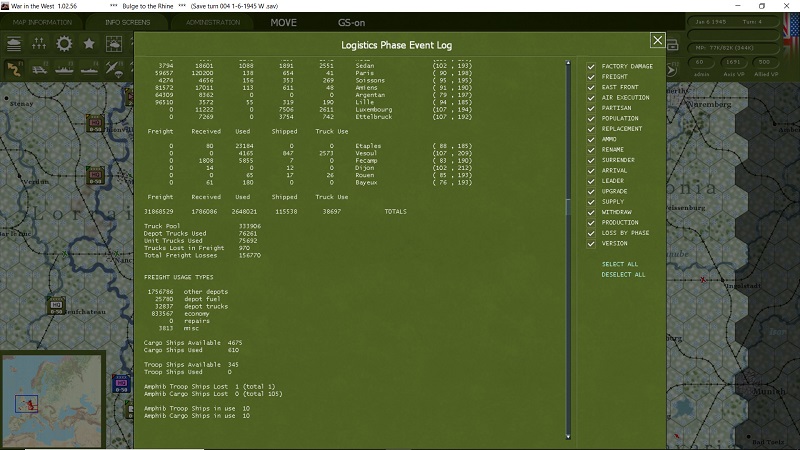Screen dimensions: 800x450
Task: Toggle the LOSS BY PHASE filter checkbox
Action: (591, 233)
